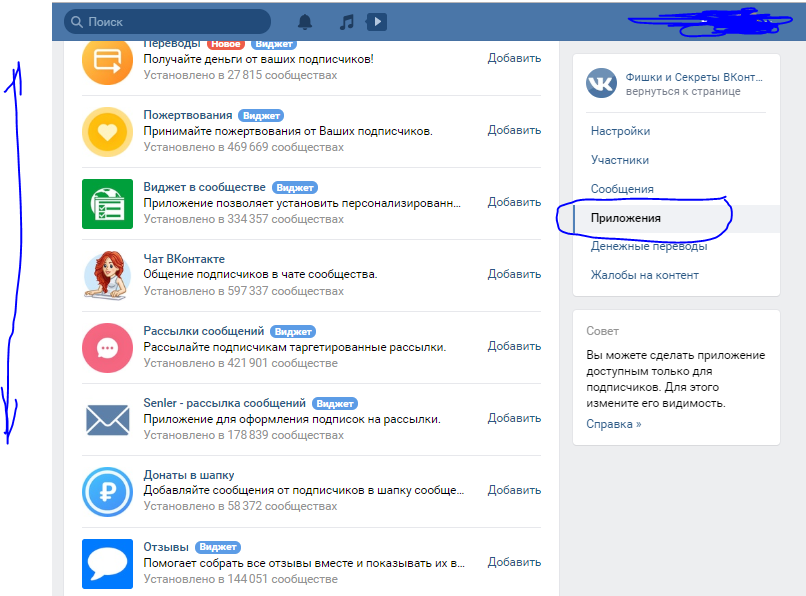Image resolution: width=806 pixels, height=596 pixels.
Task: Open the Пожертвования title link
Action: [188, 115]
